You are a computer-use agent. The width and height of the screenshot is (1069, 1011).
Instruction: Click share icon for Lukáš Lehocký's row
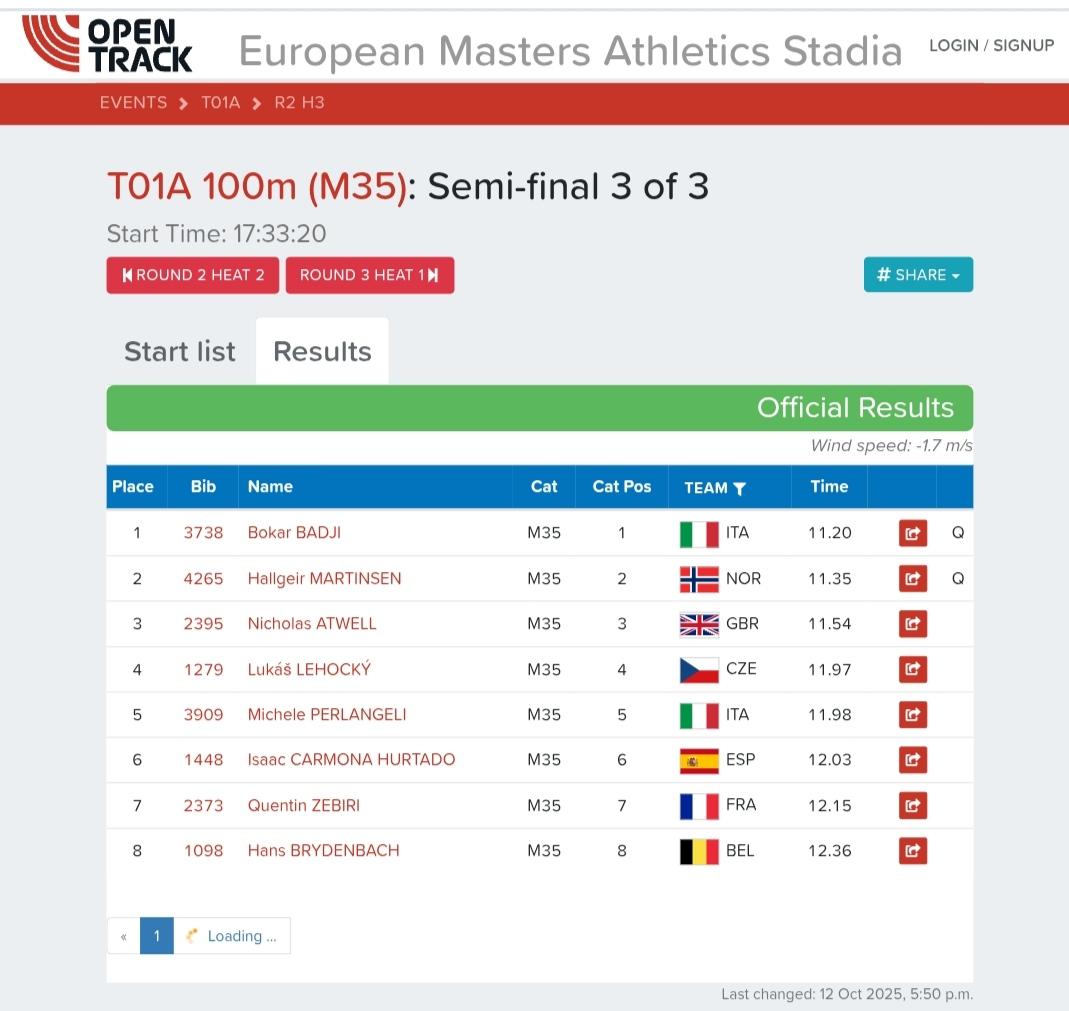(x=912, y=669)
